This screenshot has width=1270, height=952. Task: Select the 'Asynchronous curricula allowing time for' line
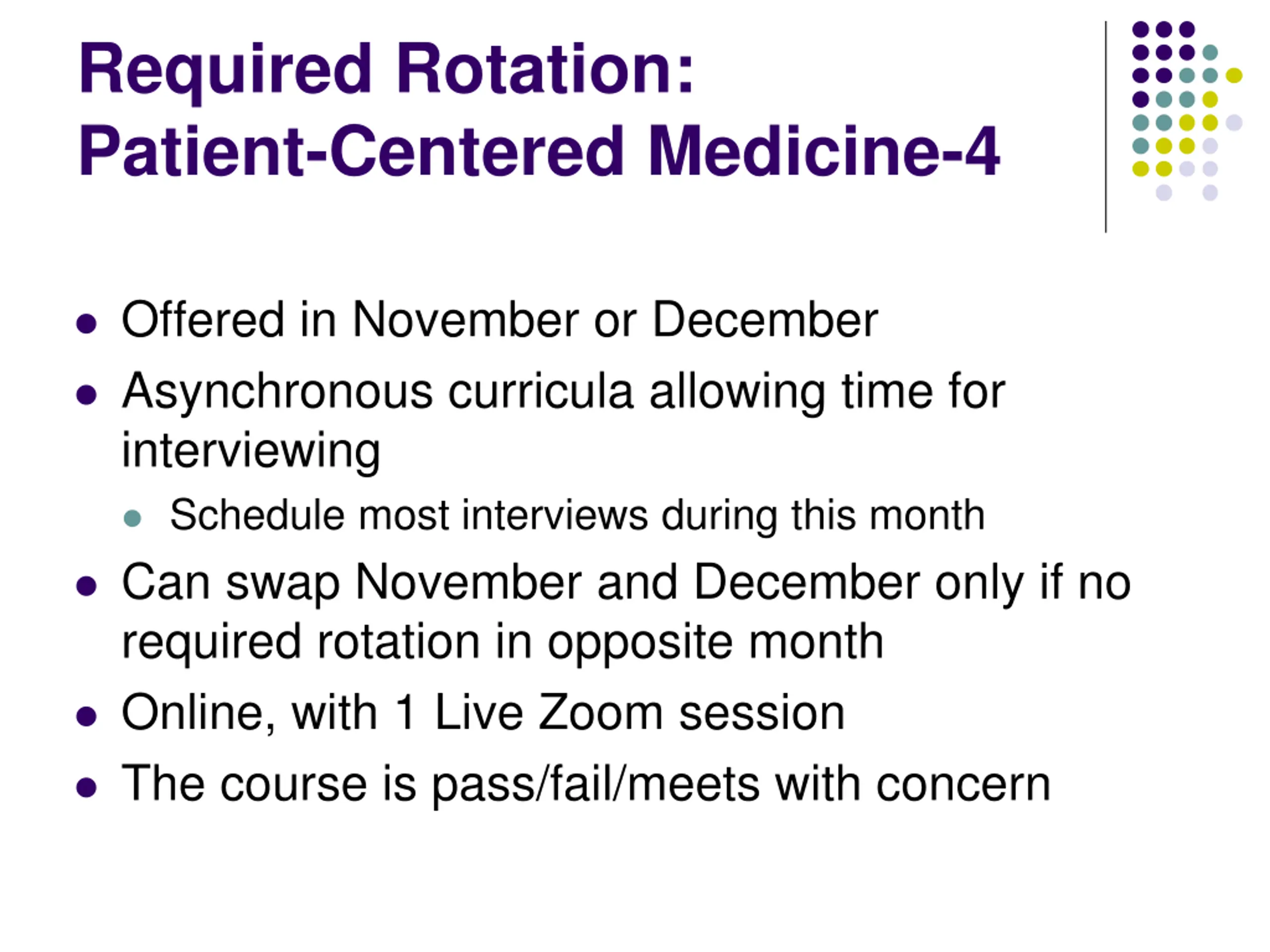point(564,391)
